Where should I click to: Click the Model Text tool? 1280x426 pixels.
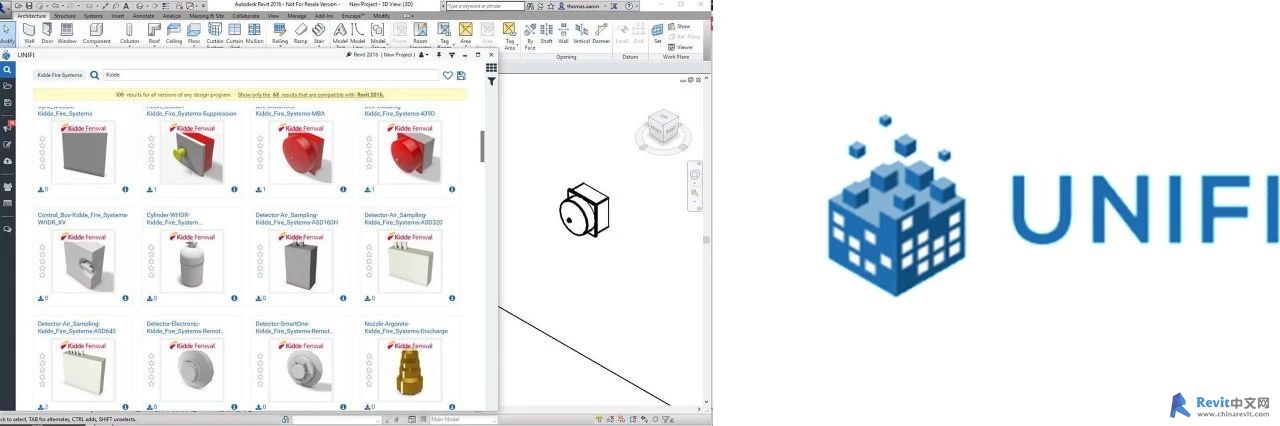tap(341, 36)
